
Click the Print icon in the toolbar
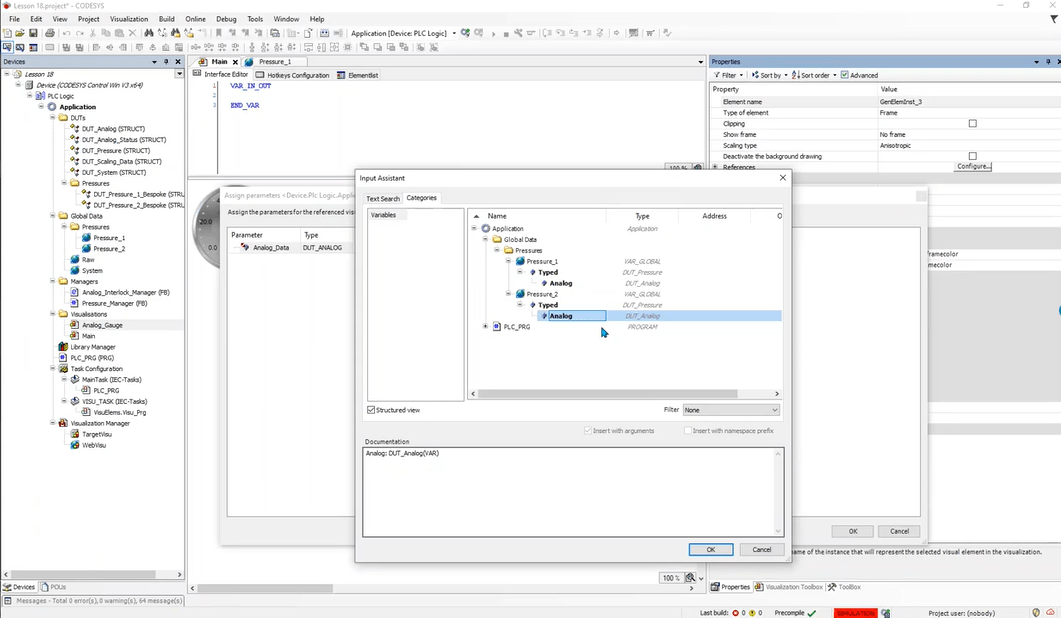pyautogui.click(x=49, y=32)
